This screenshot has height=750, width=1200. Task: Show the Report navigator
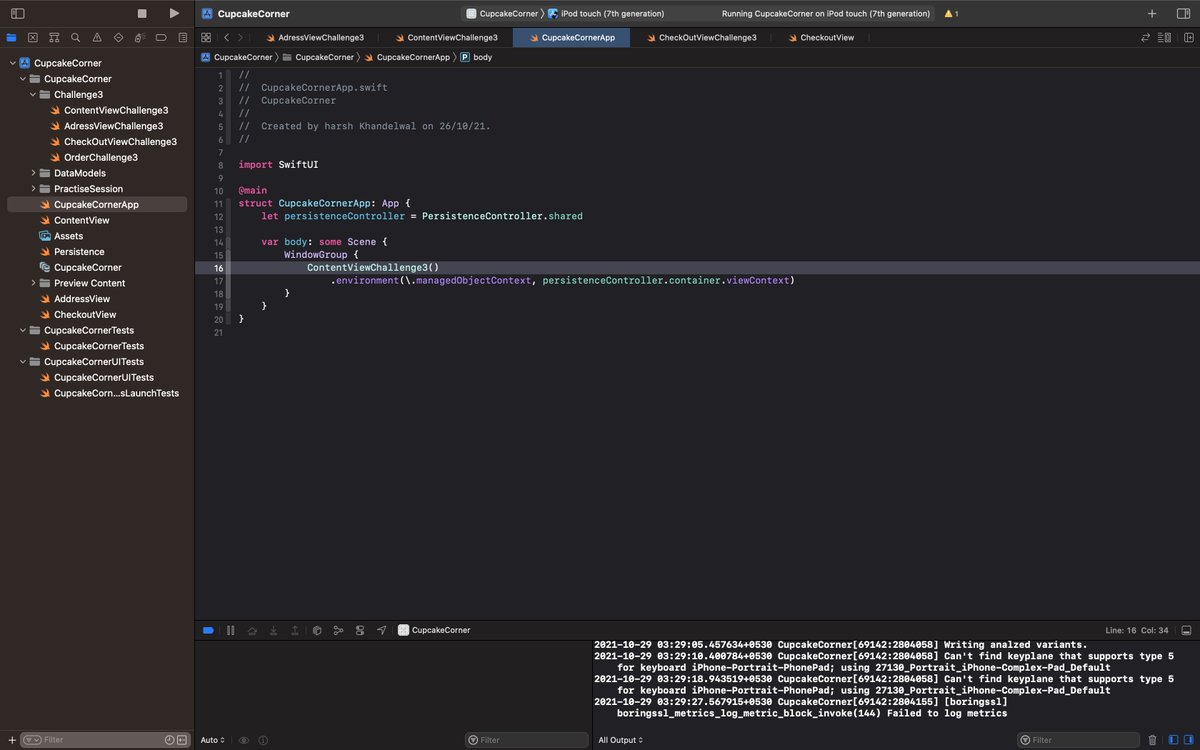(x=183, y=37)
